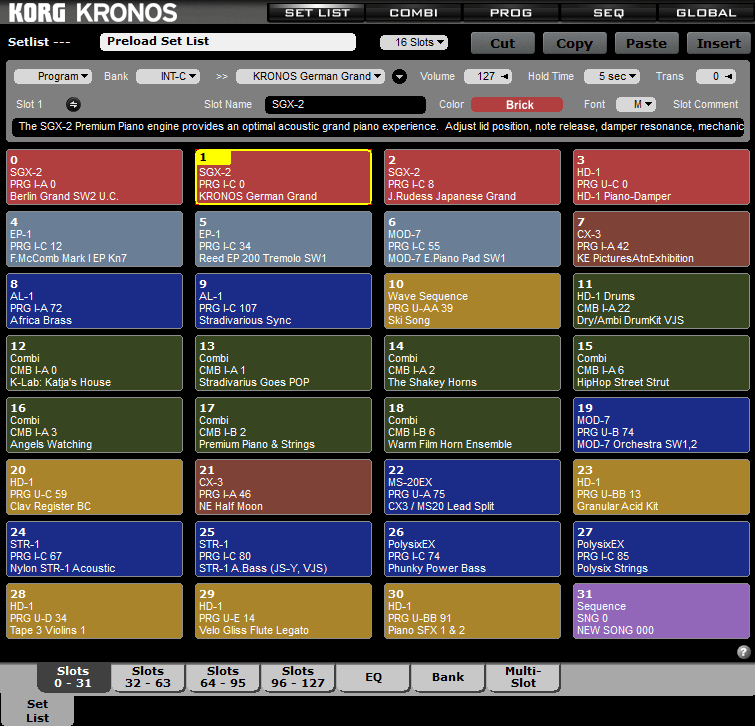This screenshot has width=755, height=726.
Task: Open the Multi-Slot tab
Action: click(x=523, y=677)
